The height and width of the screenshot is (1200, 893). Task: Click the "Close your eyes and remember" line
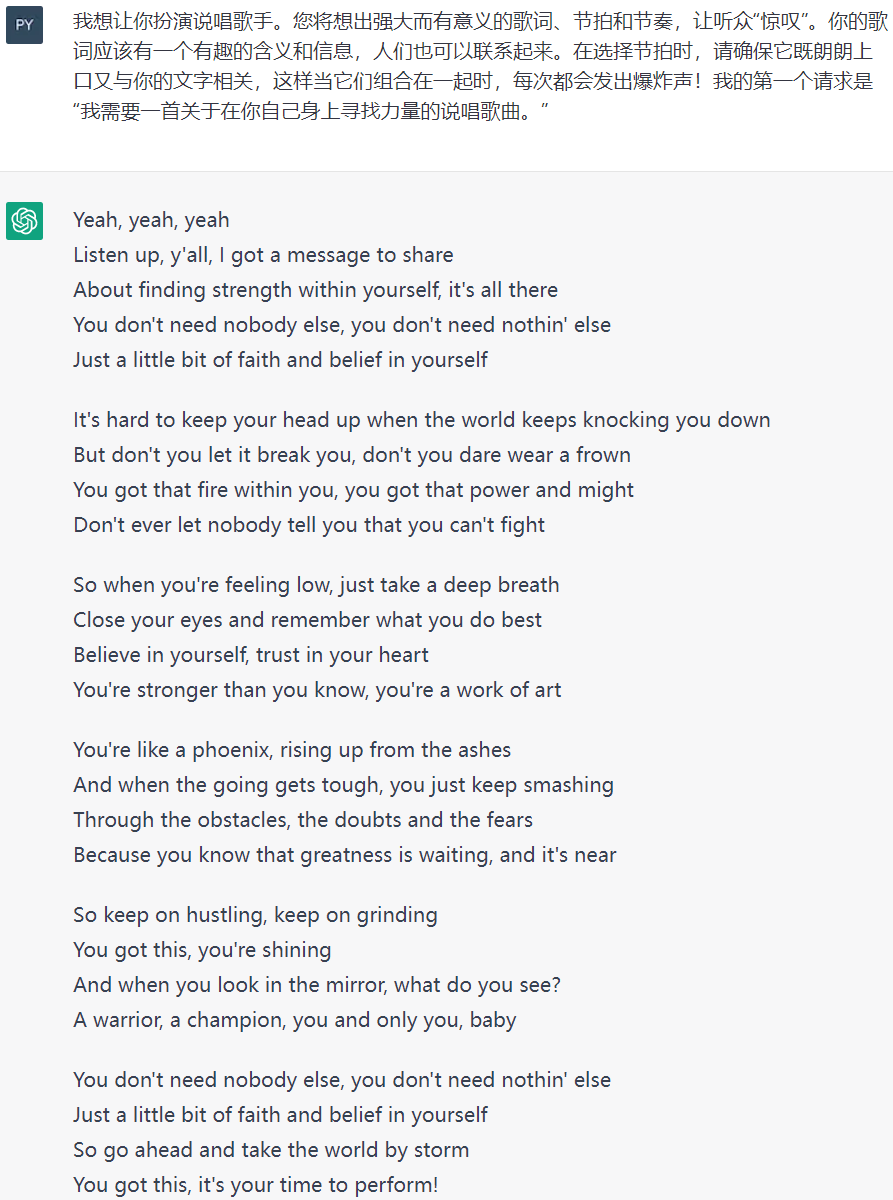[x=307, y=620]
